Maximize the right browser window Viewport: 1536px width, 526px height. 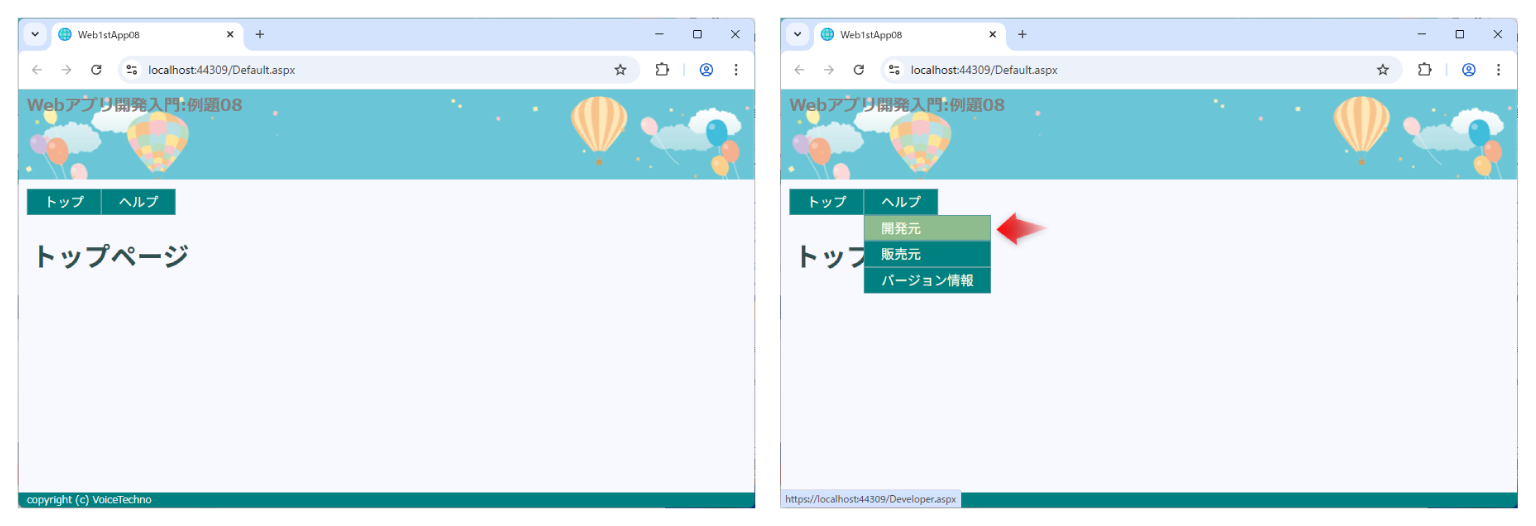click(x=1460, y=34)
